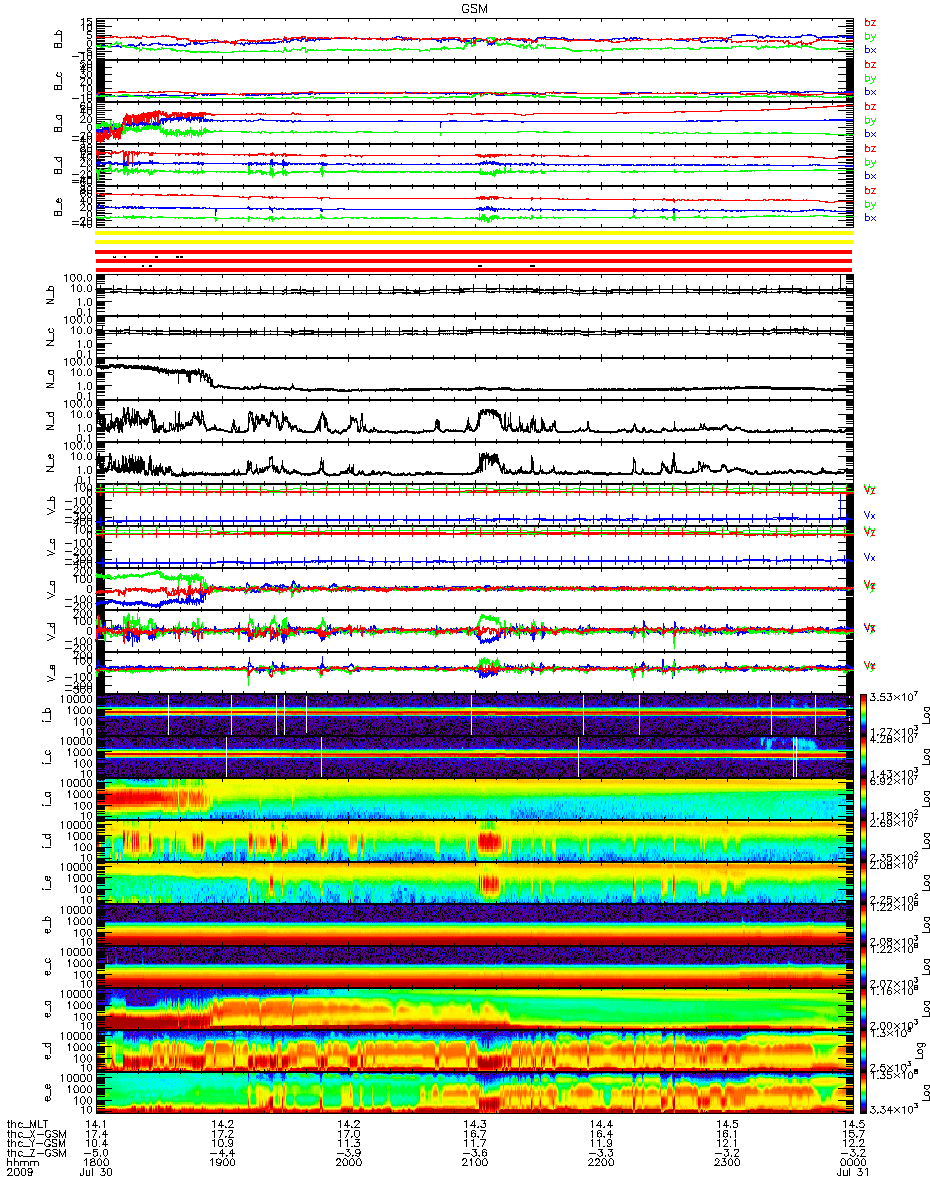Image resolution: width=930 pixels, height=1200 pixels.
Task: Click the Jul 31 date label
Action: tap(851, 1171)
